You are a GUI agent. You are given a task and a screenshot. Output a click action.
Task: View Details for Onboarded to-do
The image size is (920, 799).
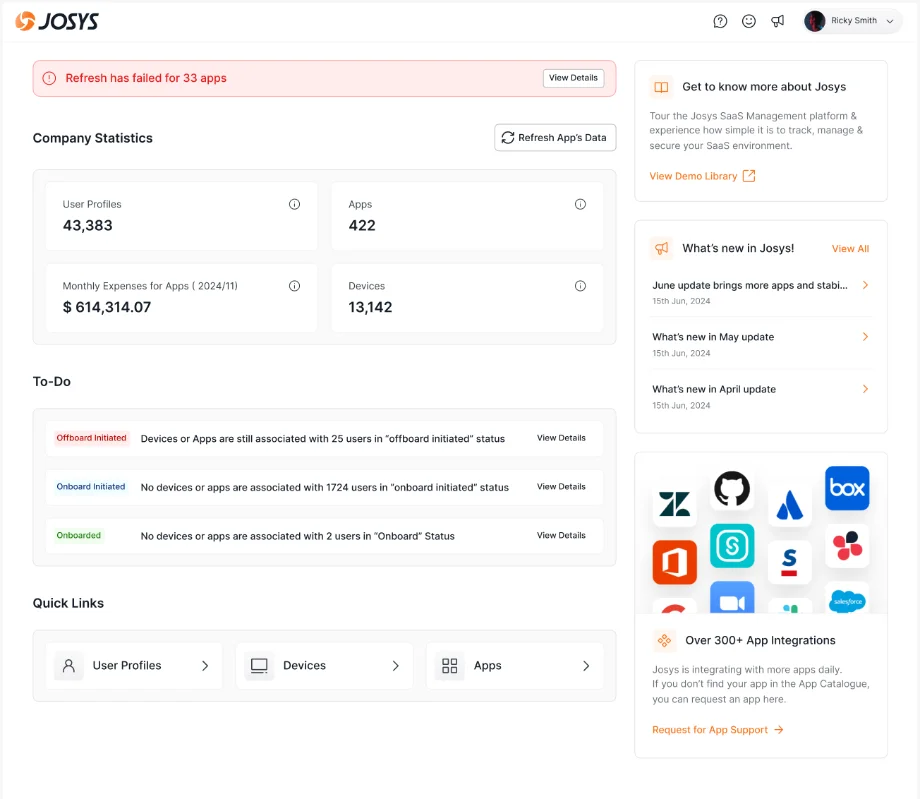point(561,536)
